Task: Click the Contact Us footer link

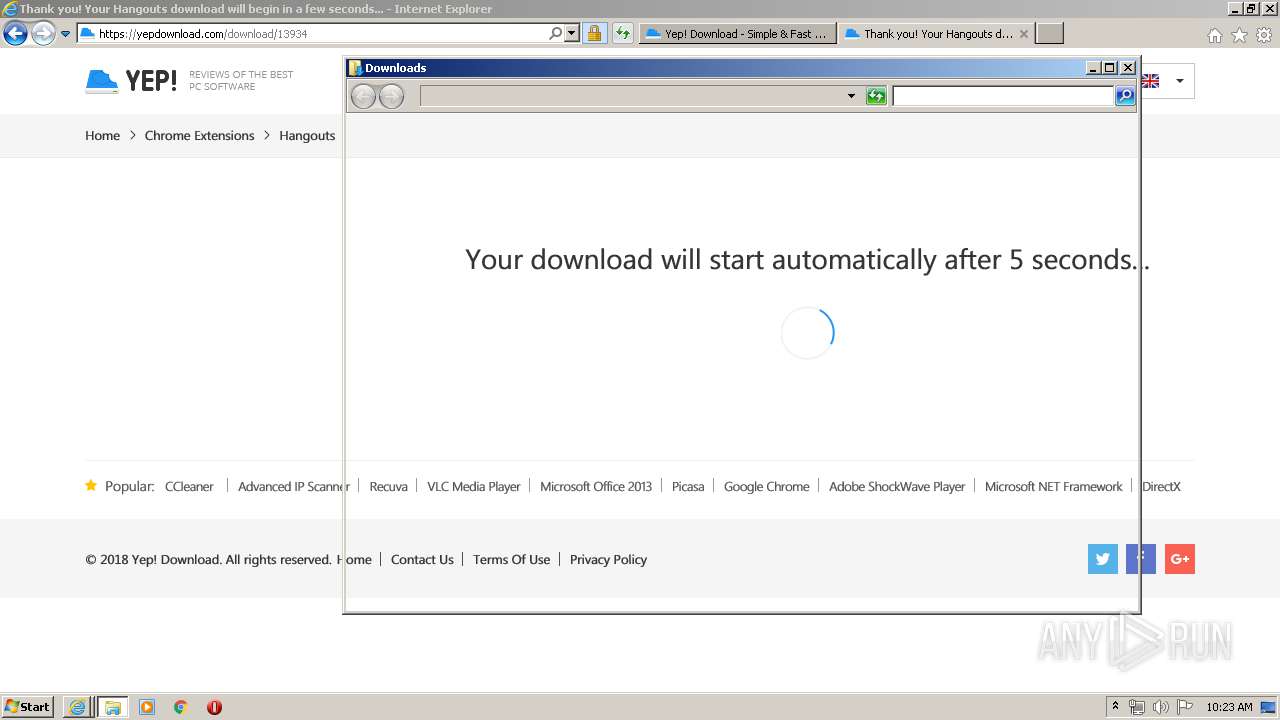Action: pos(422,559)
